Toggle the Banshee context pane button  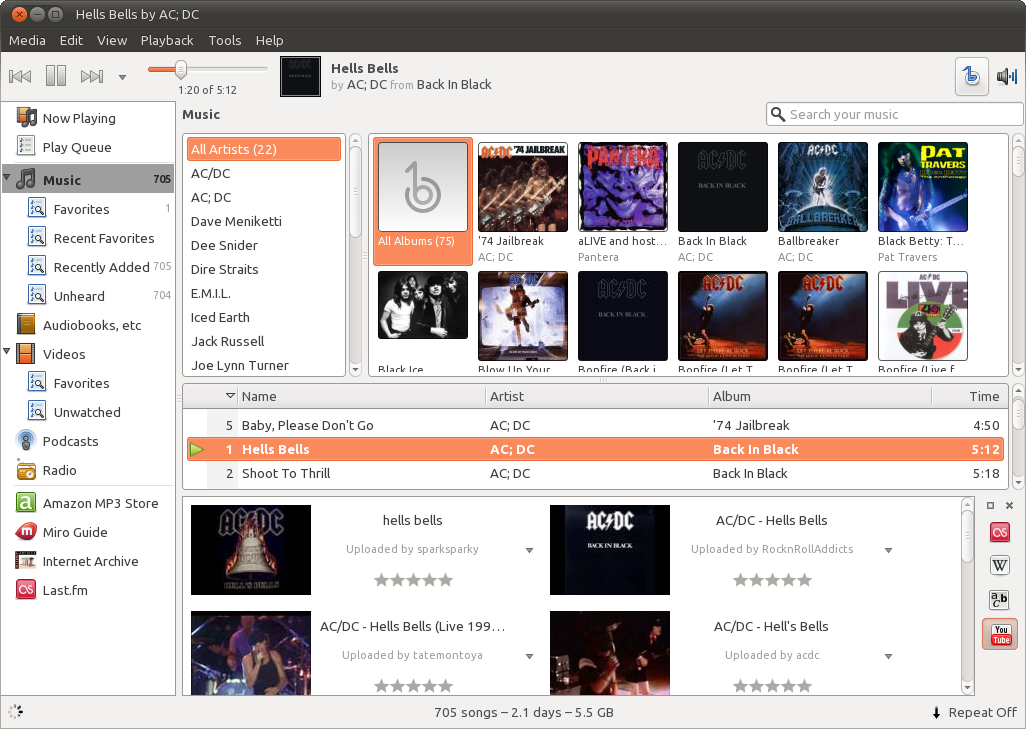pyautogui.click(x=971, y=77)
